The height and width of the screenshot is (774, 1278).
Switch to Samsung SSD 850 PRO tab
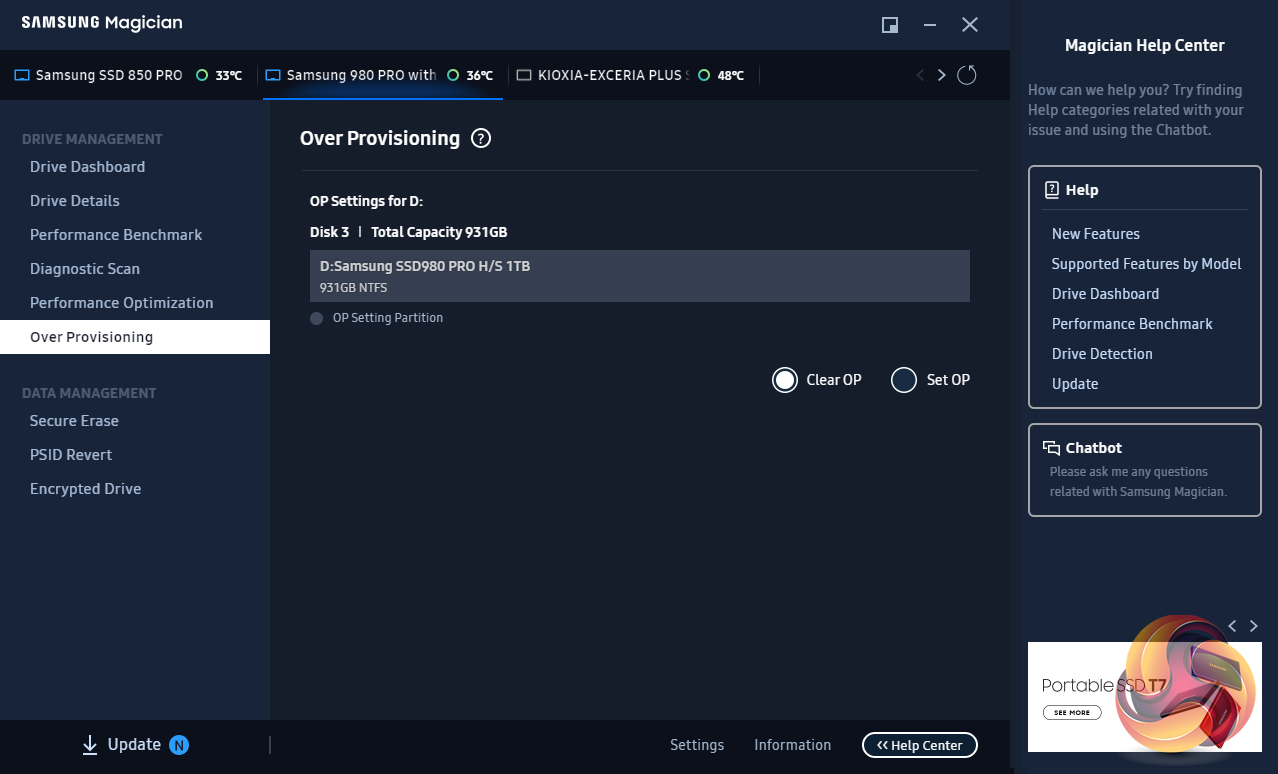click(129, 75)
